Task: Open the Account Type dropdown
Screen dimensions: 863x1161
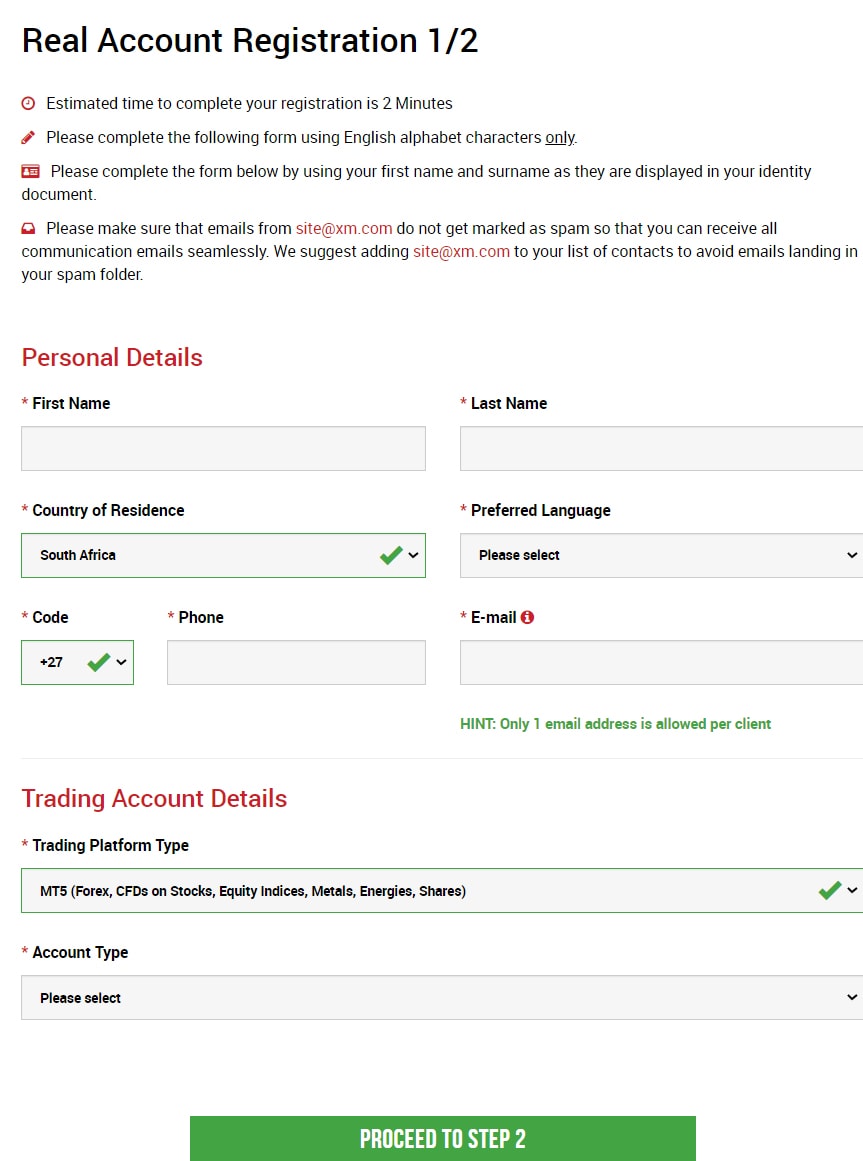Action: point(440,997)
